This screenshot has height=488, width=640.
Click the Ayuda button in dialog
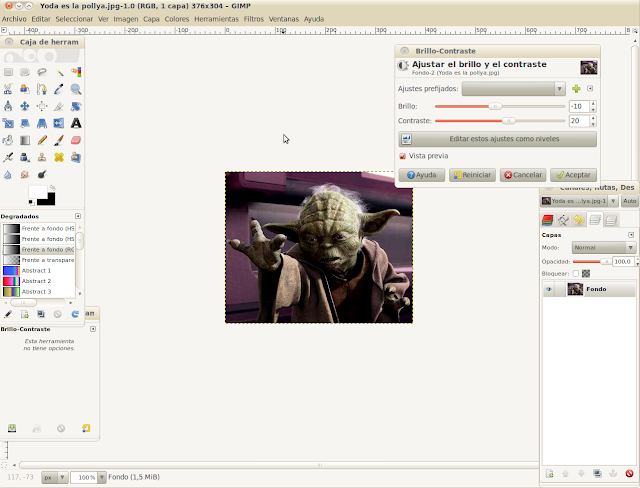pos(422,175)
